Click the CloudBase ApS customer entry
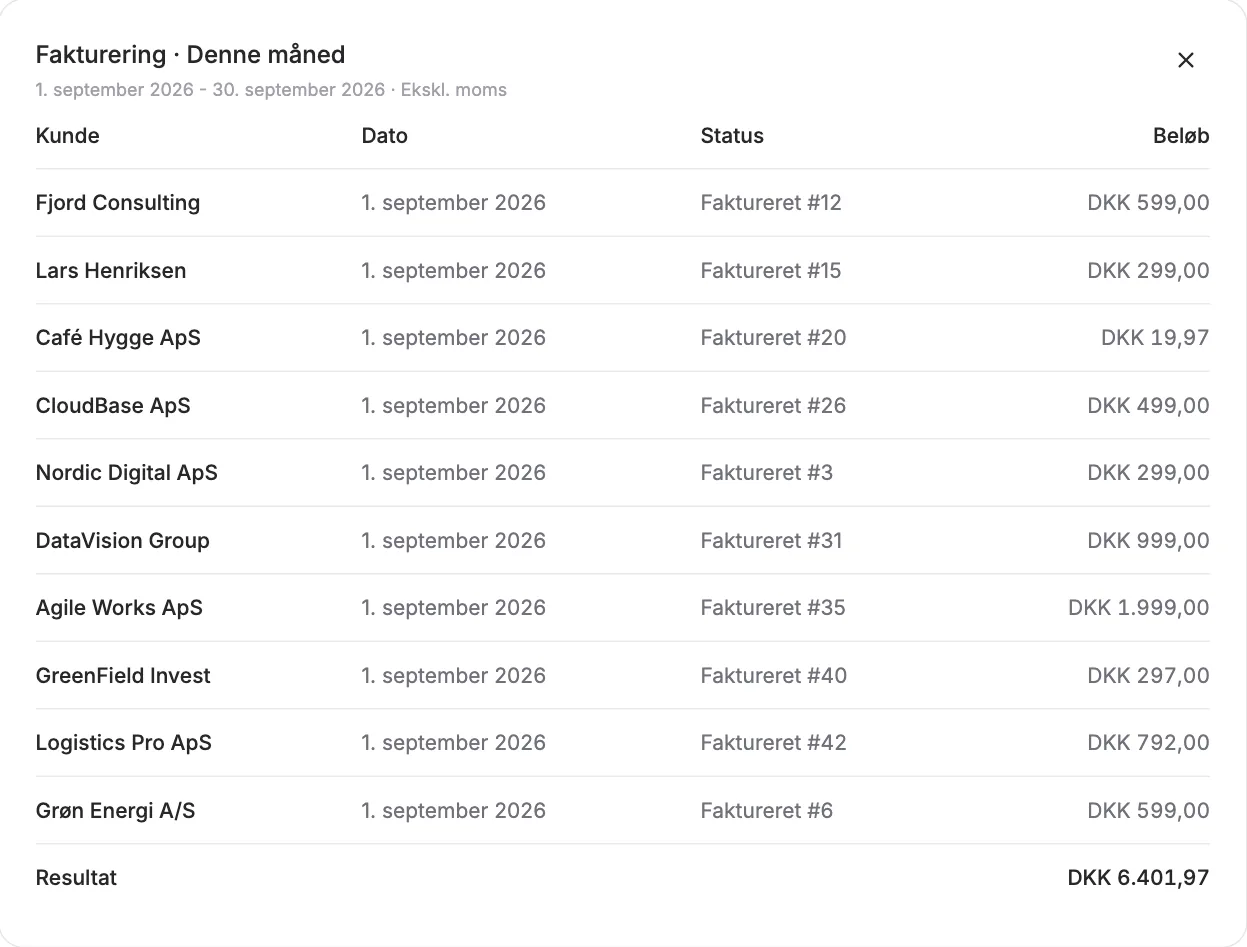 click(x=113, y=406)
